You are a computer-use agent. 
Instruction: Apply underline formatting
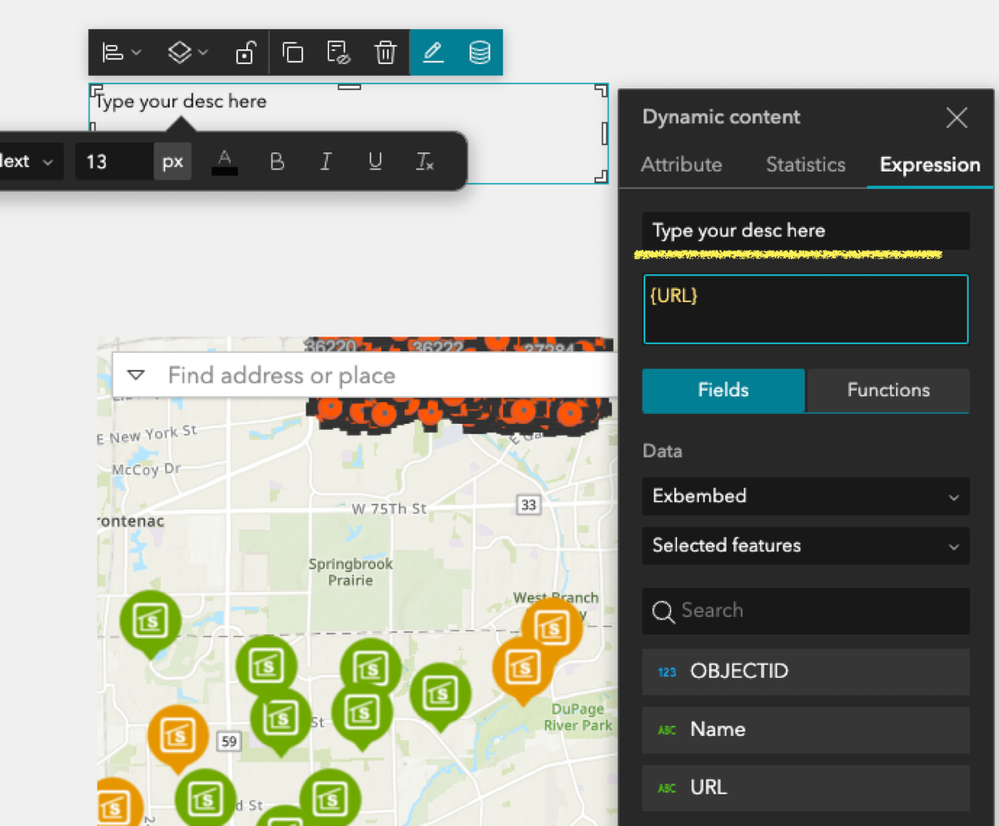[x=375, y=162]
